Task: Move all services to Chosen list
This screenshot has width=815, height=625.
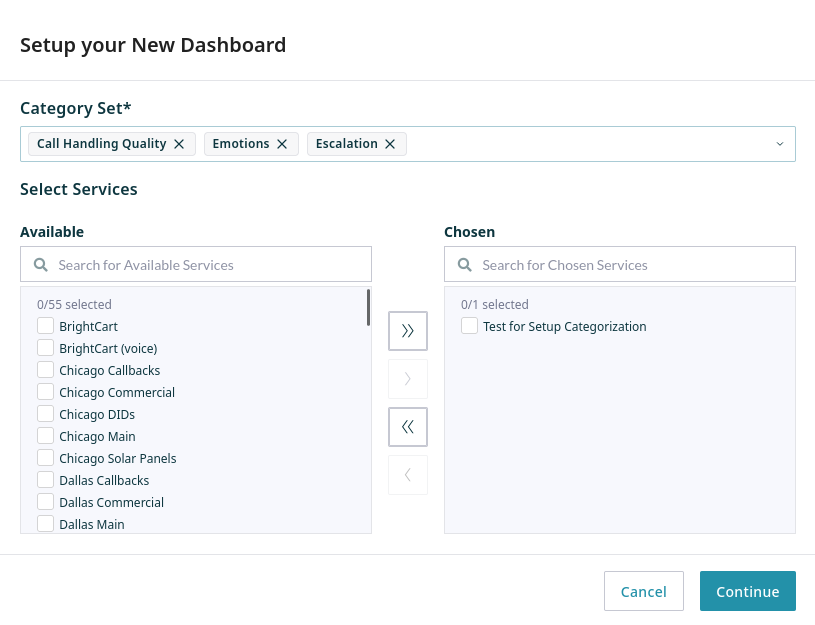Action: click(407, 331)
